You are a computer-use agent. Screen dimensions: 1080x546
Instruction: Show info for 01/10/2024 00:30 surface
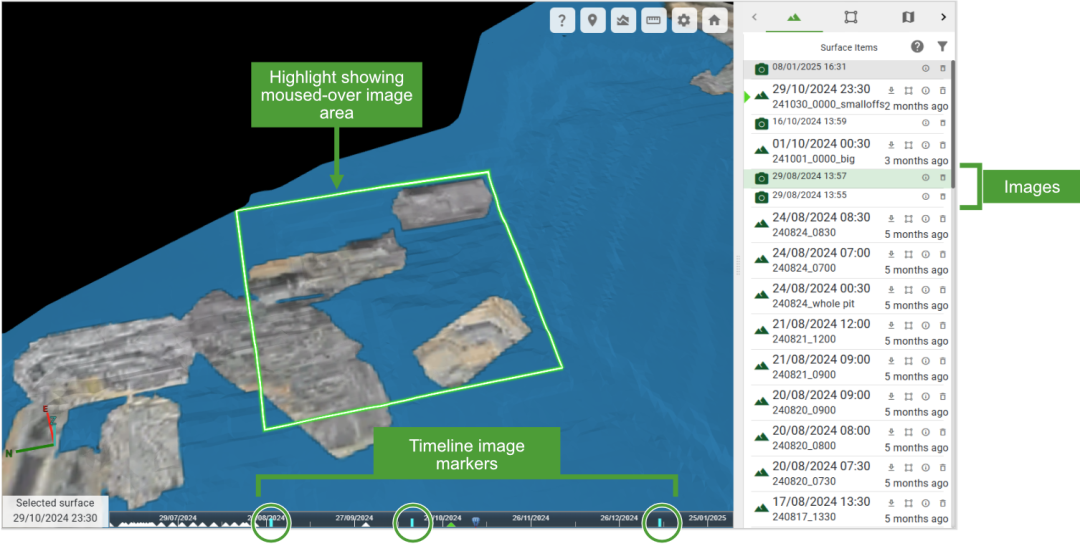[926, 145]
